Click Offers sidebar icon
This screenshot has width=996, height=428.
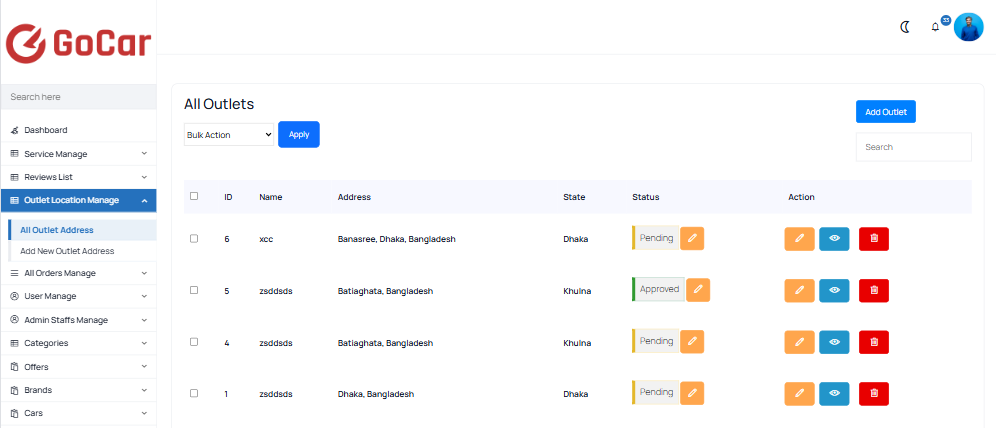click(15, 367)
